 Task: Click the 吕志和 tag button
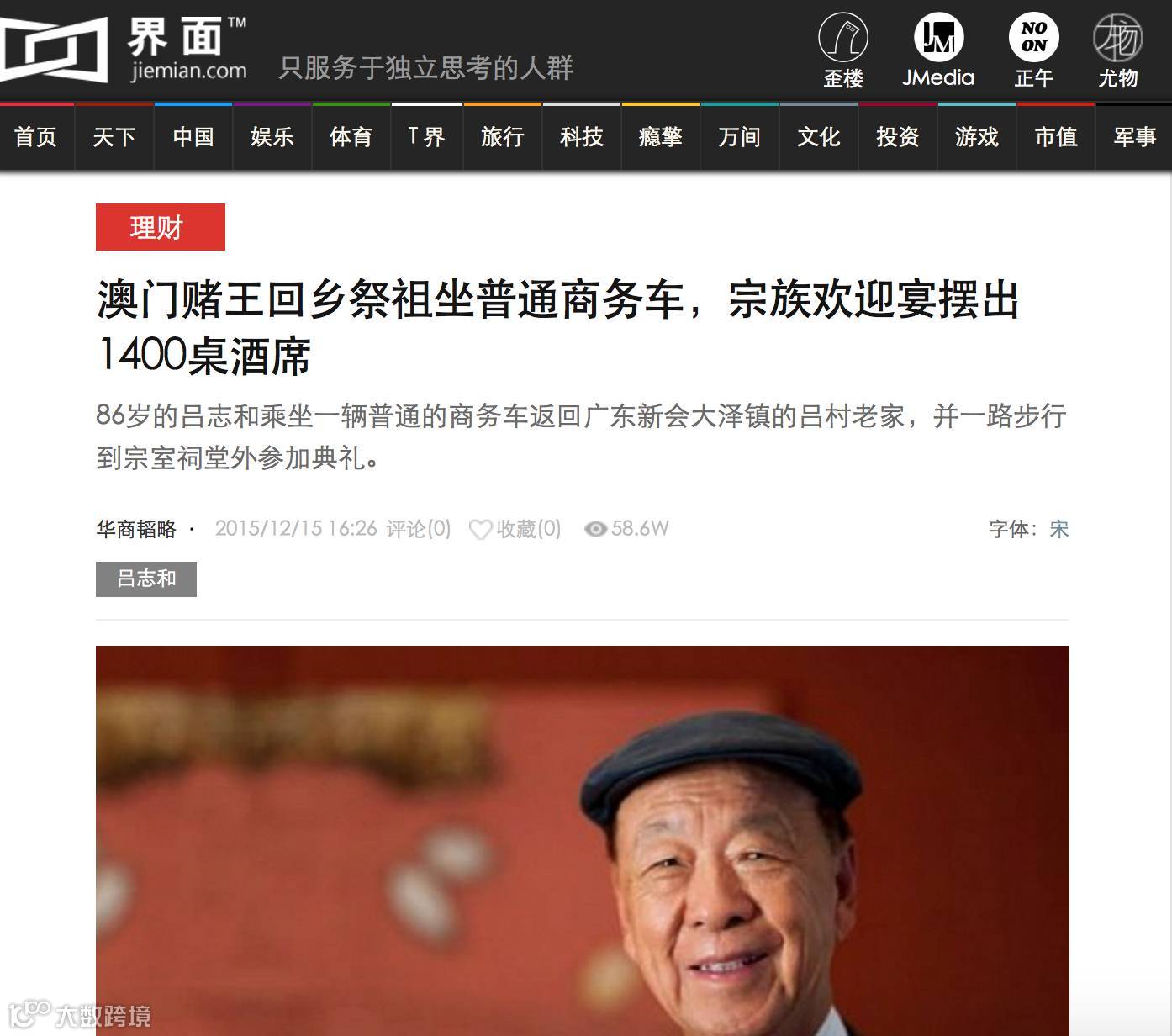pos(146,579)
